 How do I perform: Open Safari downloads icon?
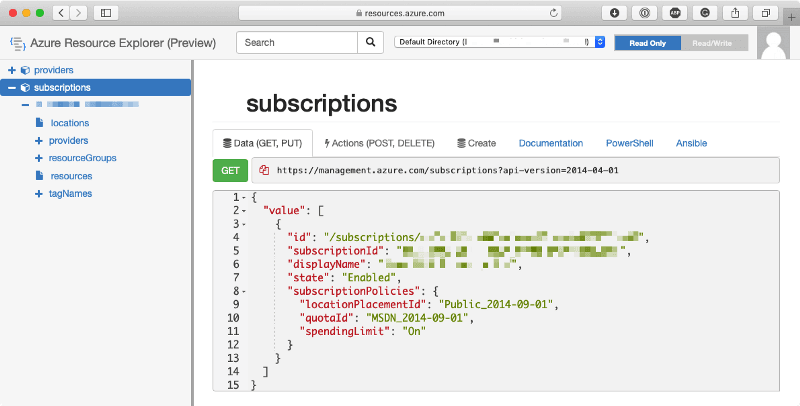(x=614, y=13)
